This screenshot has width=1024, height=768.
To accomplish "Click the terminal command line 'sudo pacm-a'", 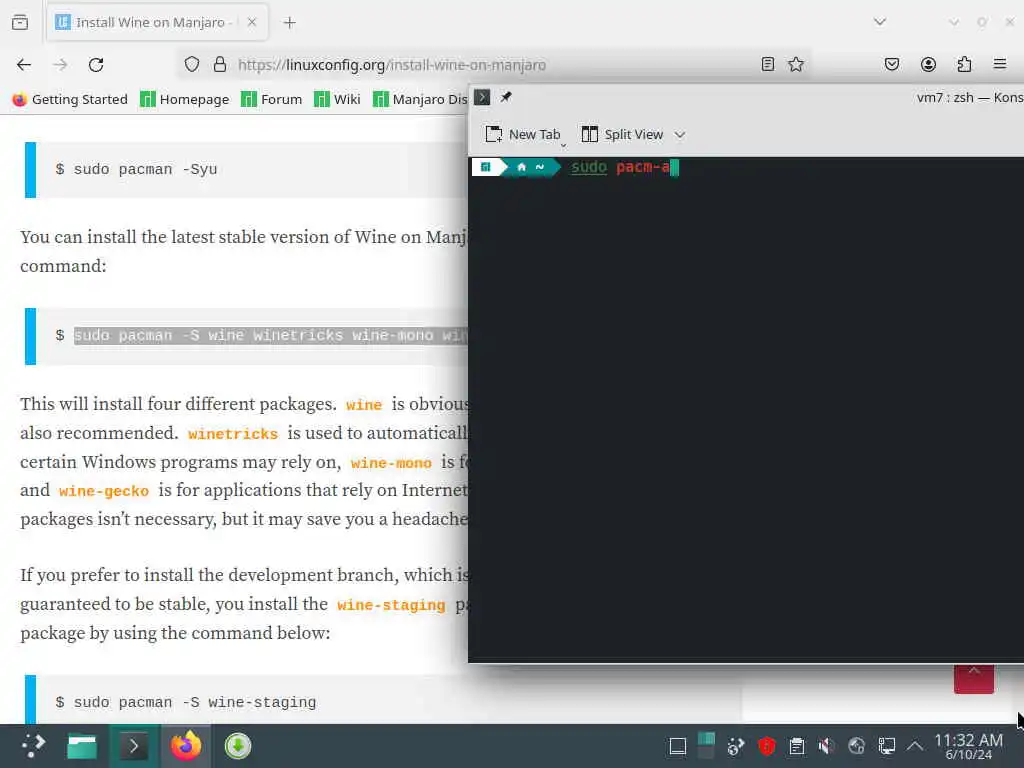I will click(x=621, y=167).
